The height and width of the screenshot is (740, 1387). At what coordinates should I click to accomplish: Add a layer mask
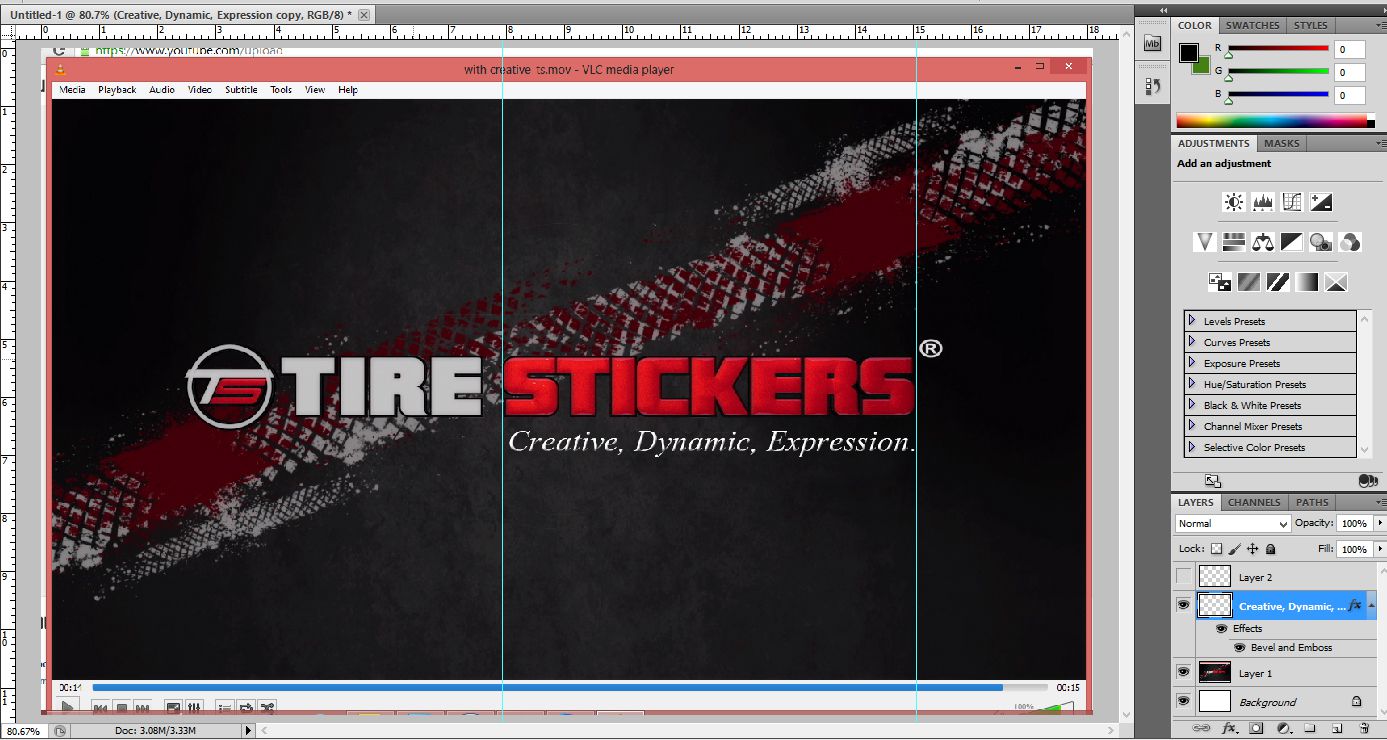pyautogui.click(x=1257, y=729)
